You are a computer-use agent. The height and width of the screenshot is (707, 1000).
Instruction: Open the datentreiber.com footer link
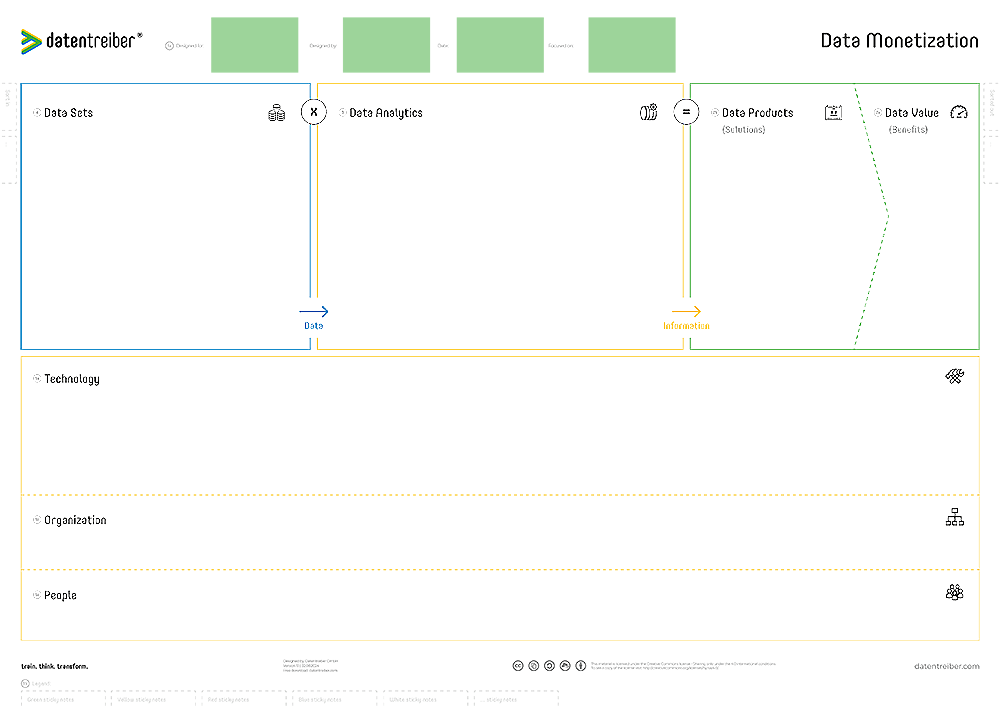tap(947, 666)
